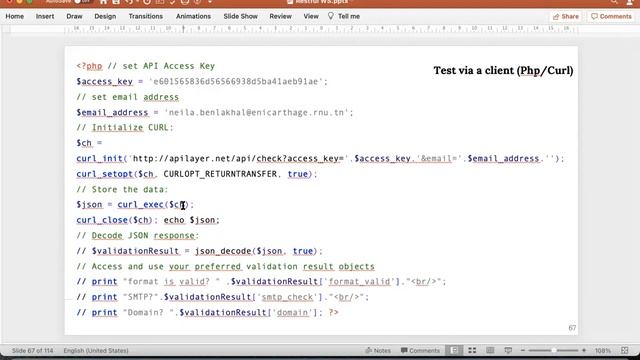Click the $access_key variable line

pos(202,82)
